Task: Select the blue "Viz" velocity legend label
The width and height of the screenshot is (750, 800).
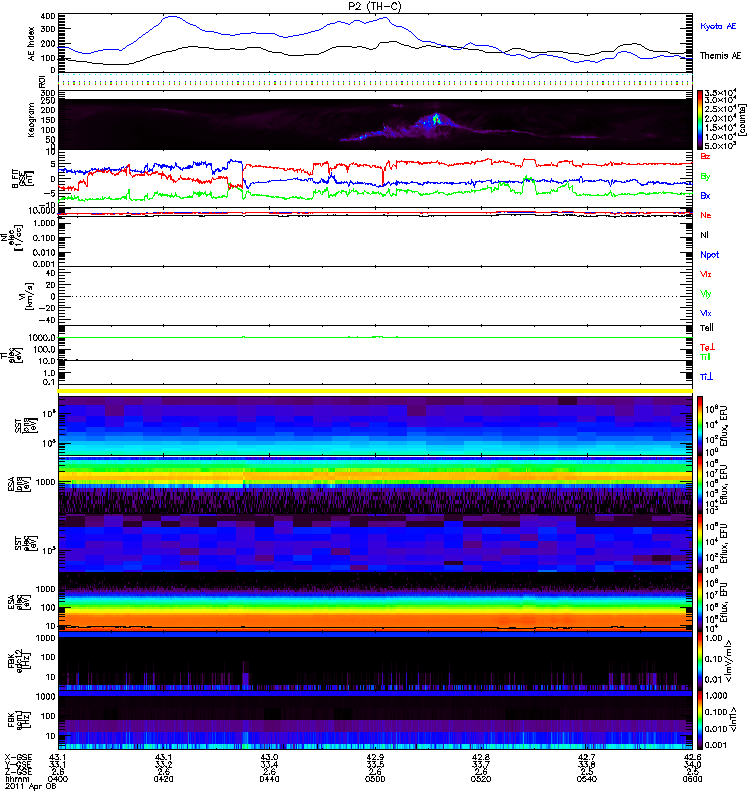Action: pyautogui.click(x=706, y=313)
